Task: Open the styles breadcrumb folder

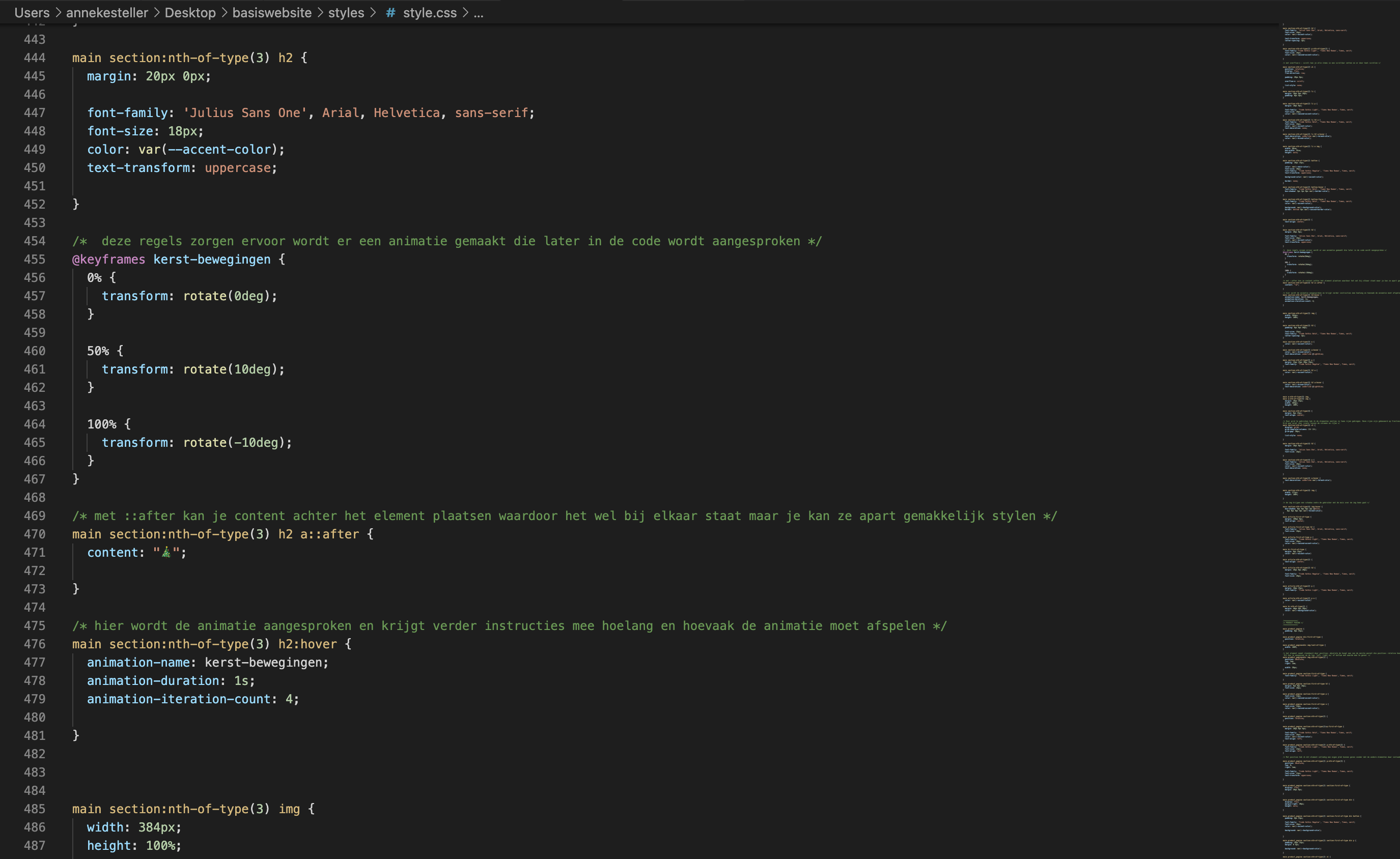Action: coord(346,13)
